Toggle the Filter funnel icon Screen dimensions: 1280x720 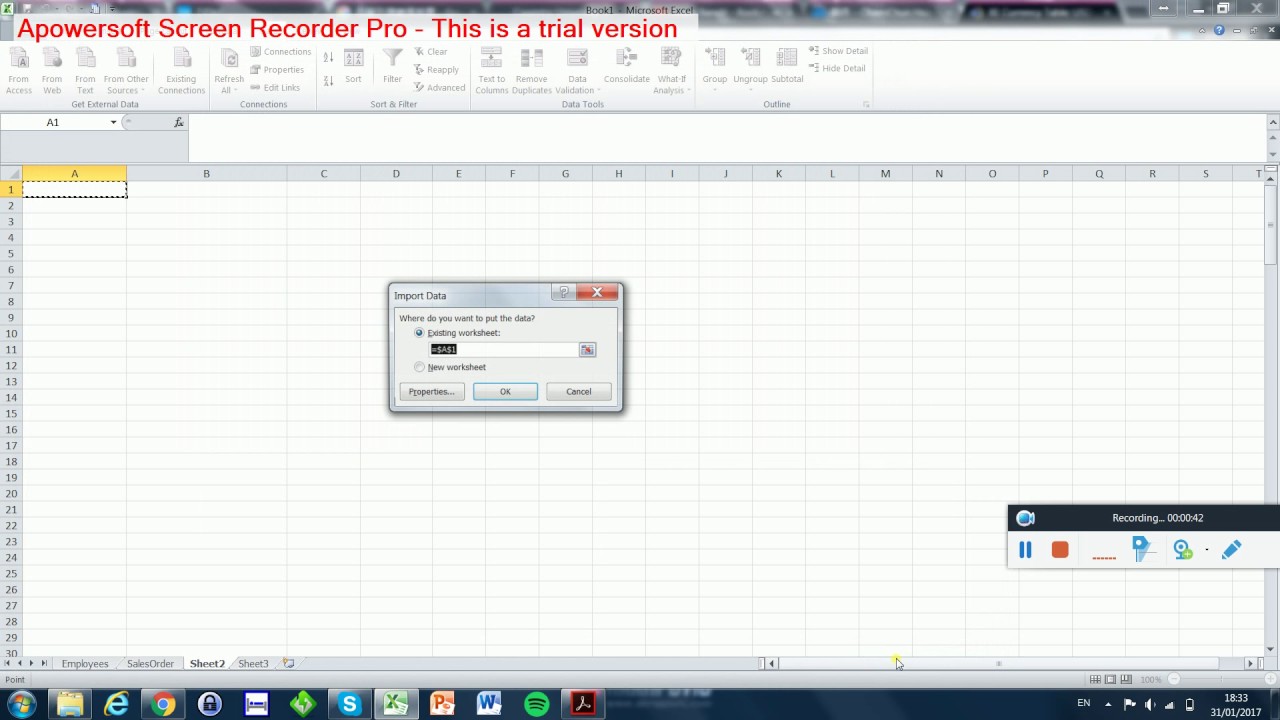point(392,66)
